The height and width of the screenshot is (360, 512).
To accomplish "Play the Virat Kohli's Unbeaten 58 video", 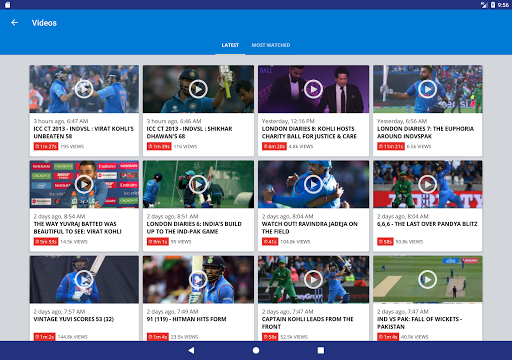I will coord(84,89).
